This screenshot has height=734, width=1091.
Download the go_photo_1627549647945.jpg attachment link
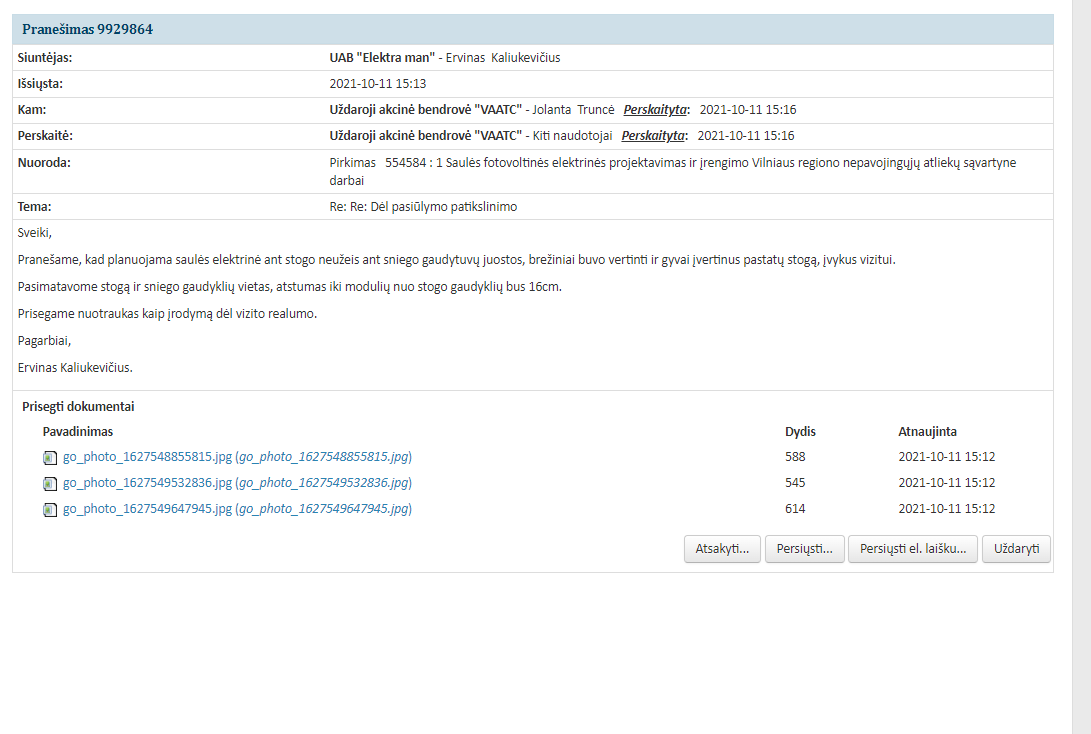tap(147, 509)
